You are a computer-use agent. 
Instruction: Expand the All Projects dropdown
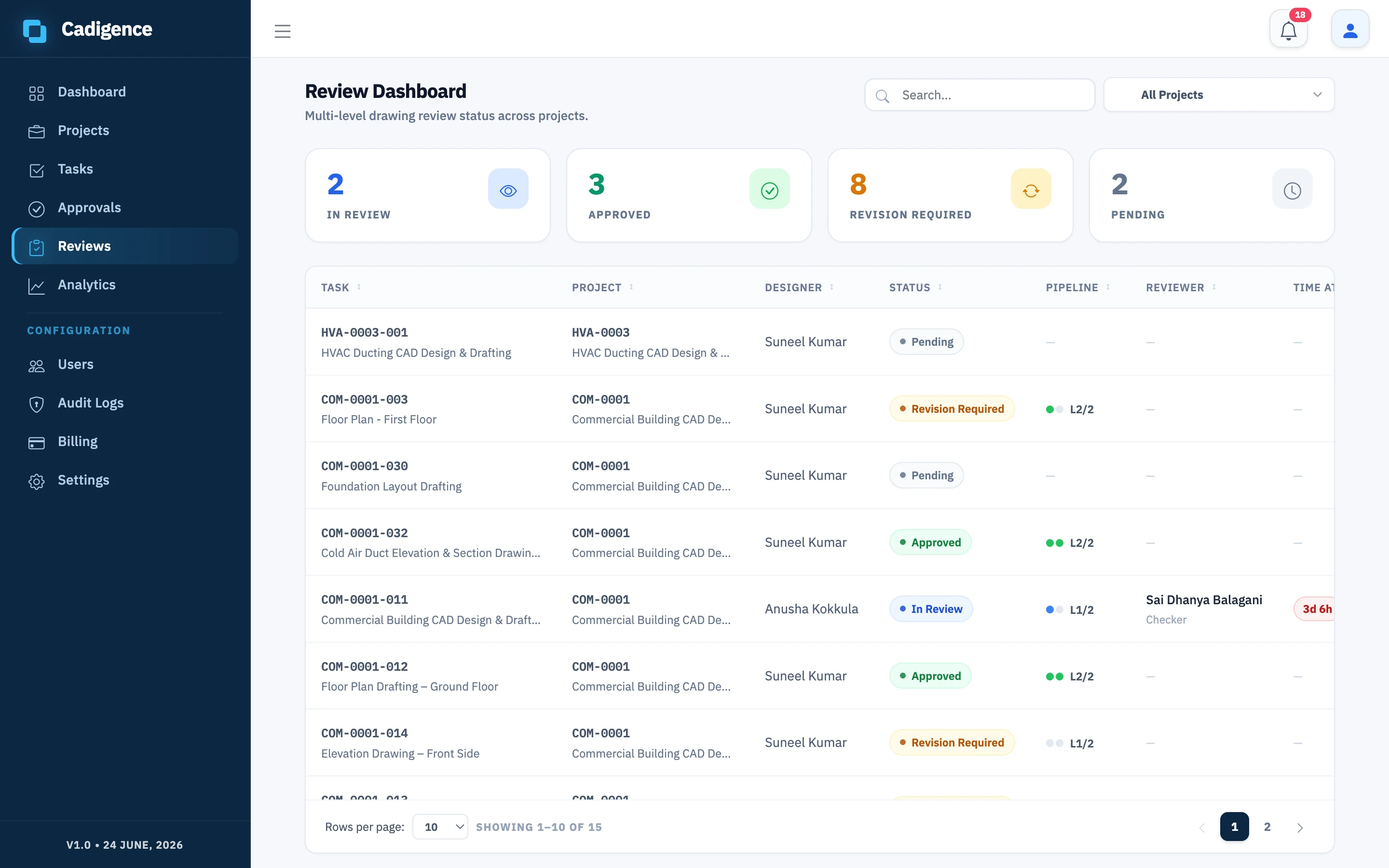coord(1219,95)
